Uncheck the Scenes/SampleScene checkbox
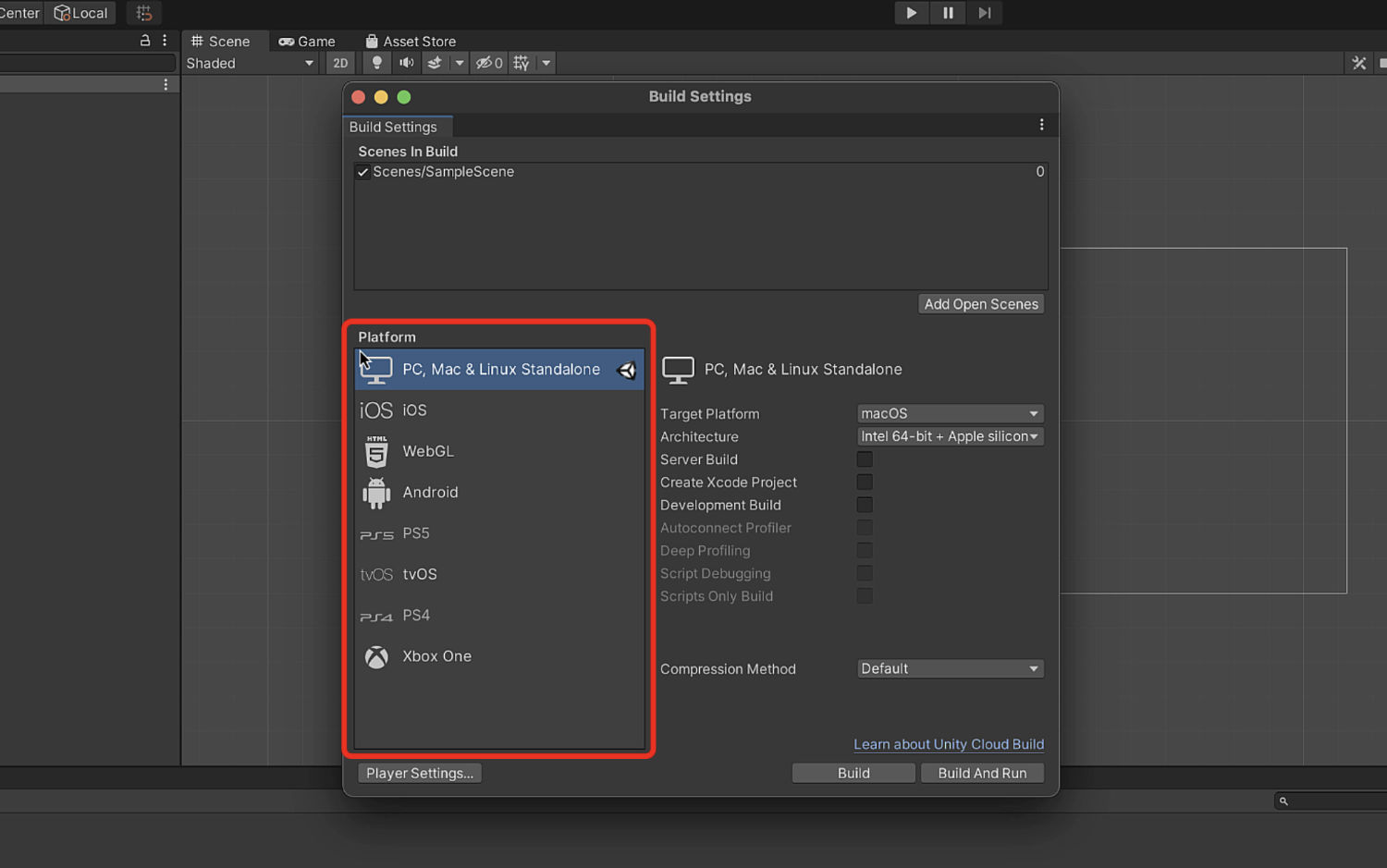1387x868 pixels. [362, 172]
